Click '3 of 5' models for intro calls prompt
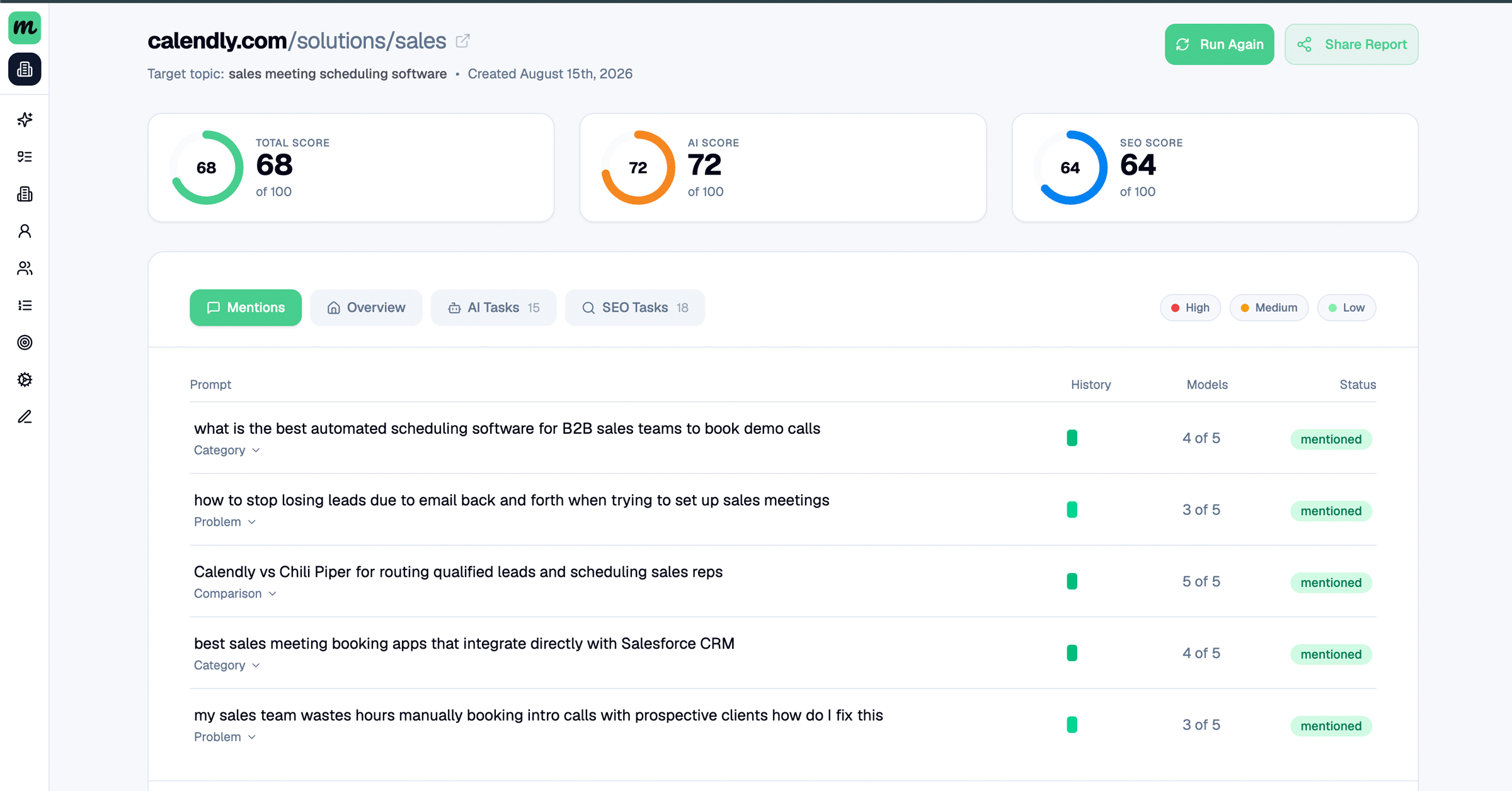Screen dimensions: 1512x791 (1201, 726)
